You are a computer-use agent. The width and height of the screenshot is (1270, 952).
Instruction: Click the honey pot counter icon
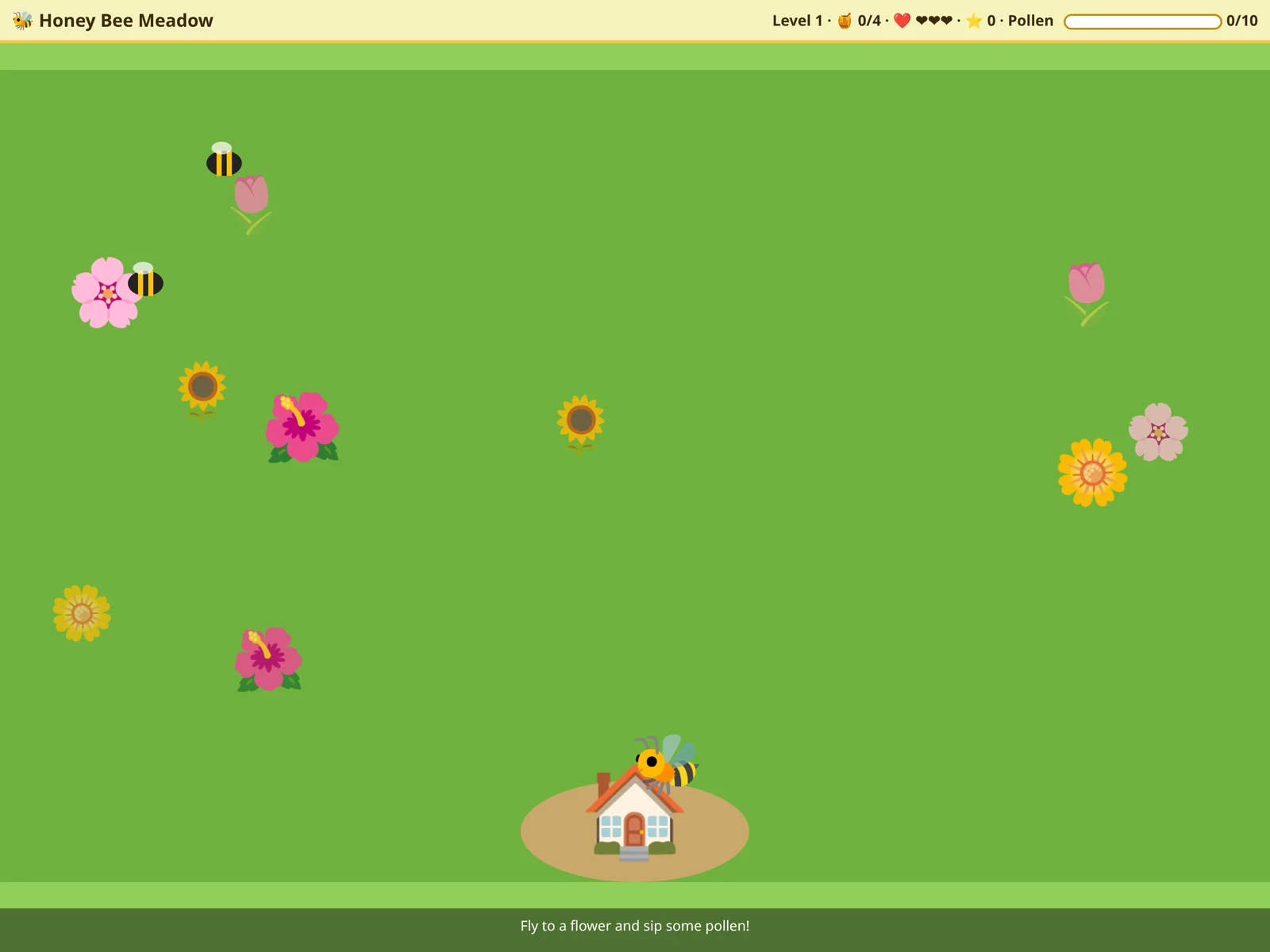[845, 21]
